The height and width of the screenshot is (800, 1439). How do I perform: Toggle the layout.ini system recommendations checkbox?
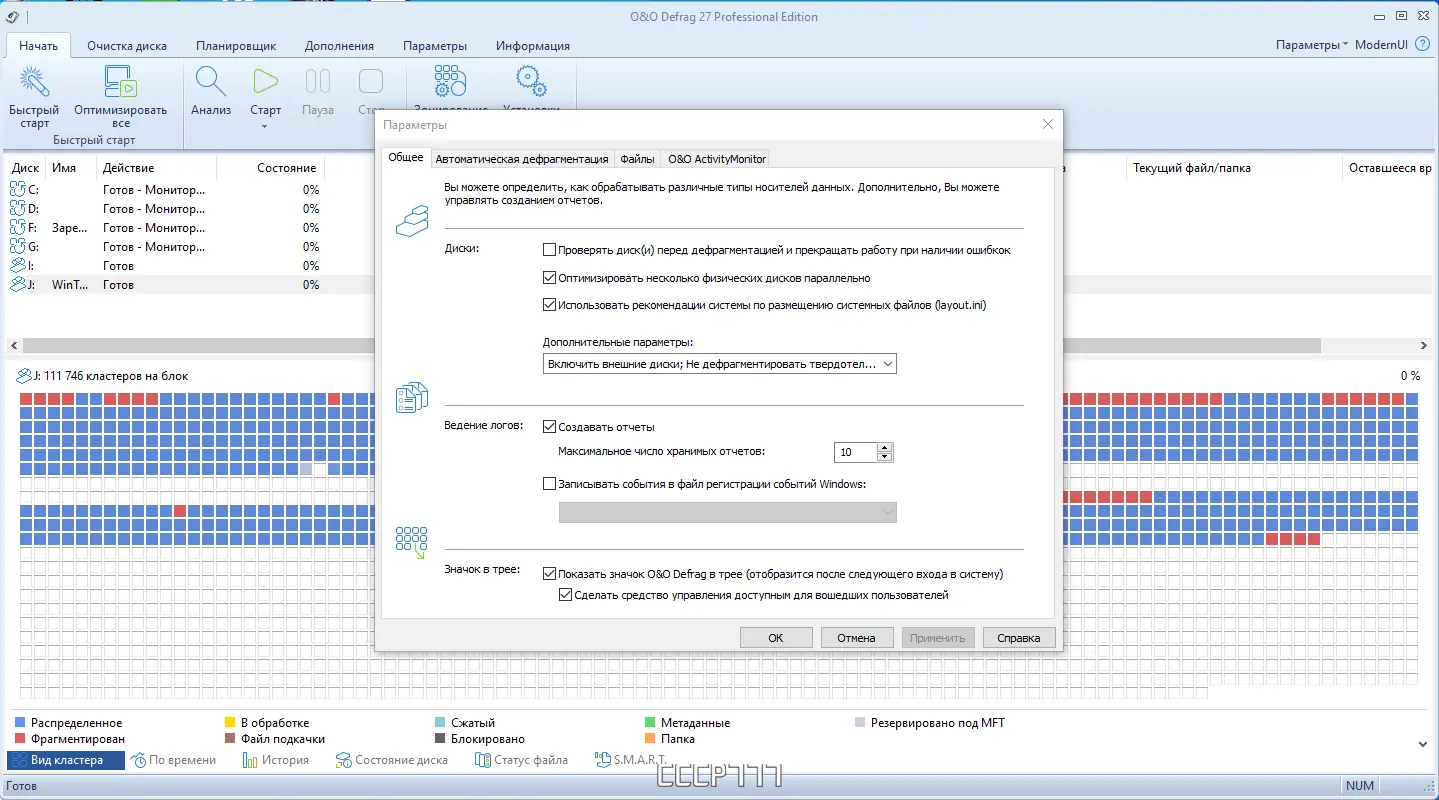tap(549, 305)
